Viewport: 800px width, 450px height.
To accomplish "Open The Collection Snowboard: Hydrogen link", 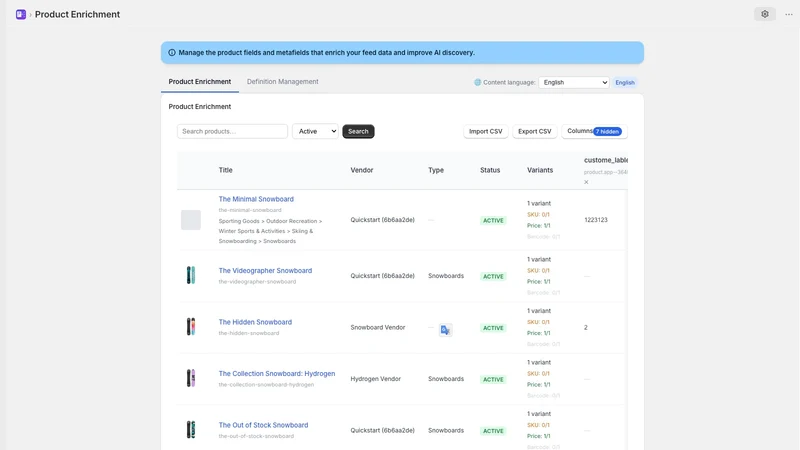I will (277, 373).
